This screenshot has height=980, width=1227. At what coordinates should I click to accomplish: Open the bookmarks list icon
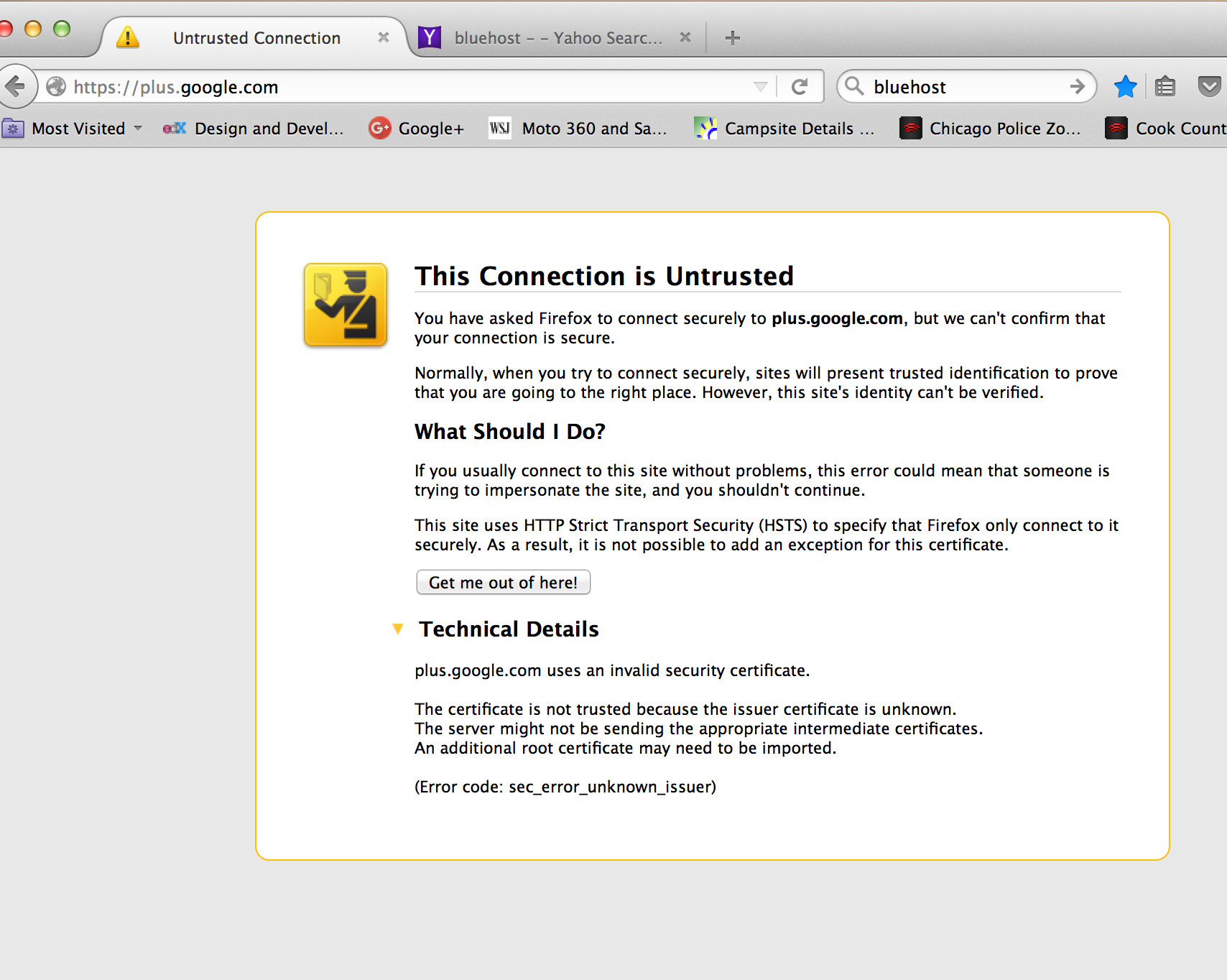tap(1165, 87)
